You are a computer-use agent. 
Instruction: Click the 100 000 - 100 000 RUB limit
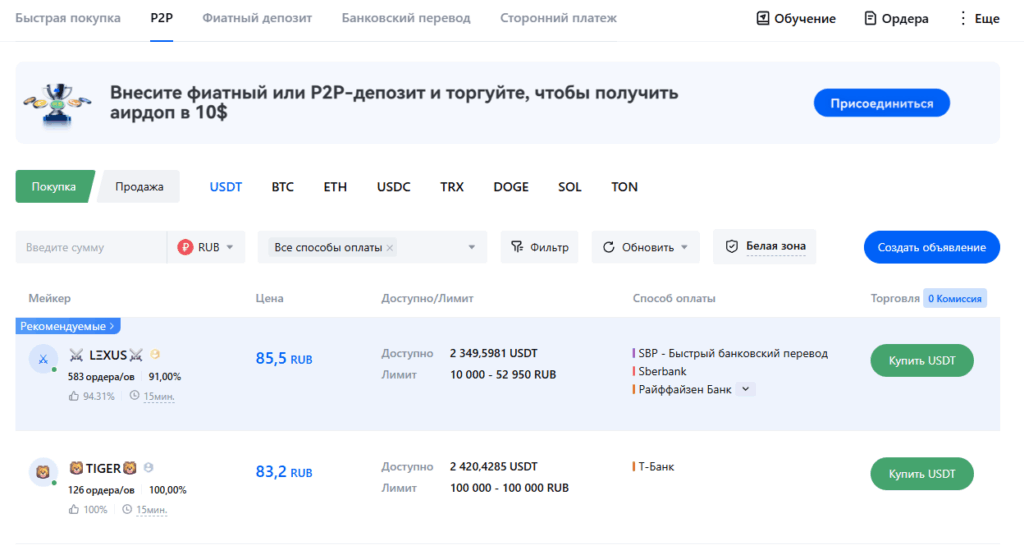coord(509,488)
